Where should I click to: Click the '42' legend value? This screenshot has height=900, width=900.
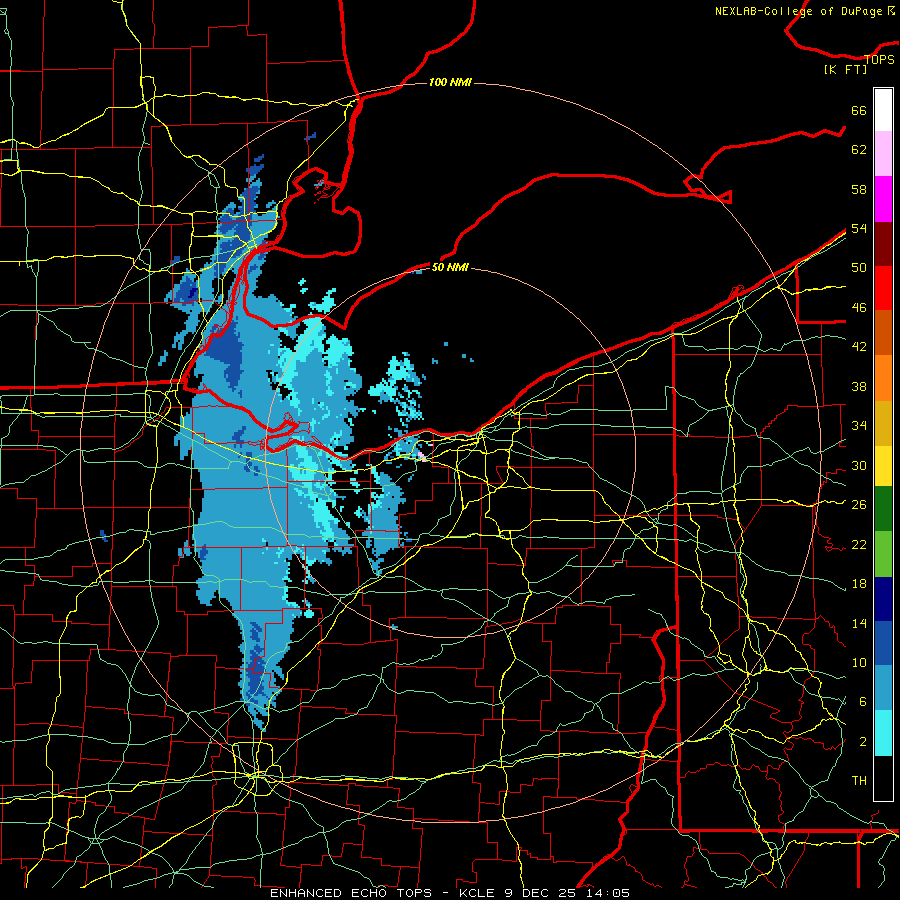[859, 347]
